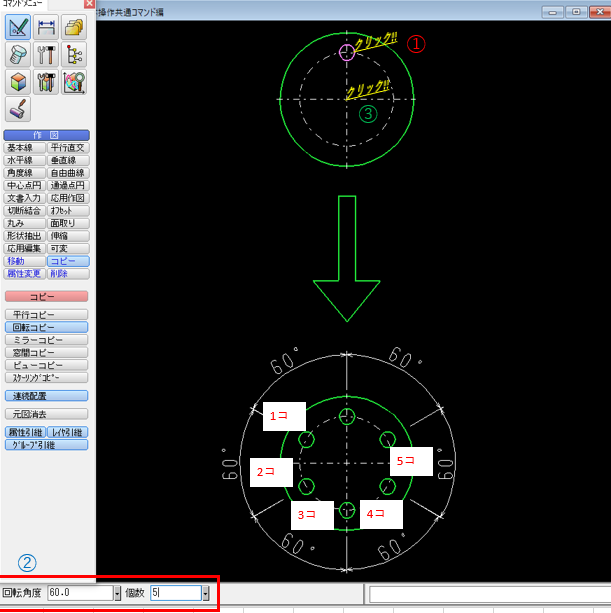Screen dimensions: 611x613
Task: Select the hammer and wrench tools icon
Action: pyautogui.click(x=46, y=55)
